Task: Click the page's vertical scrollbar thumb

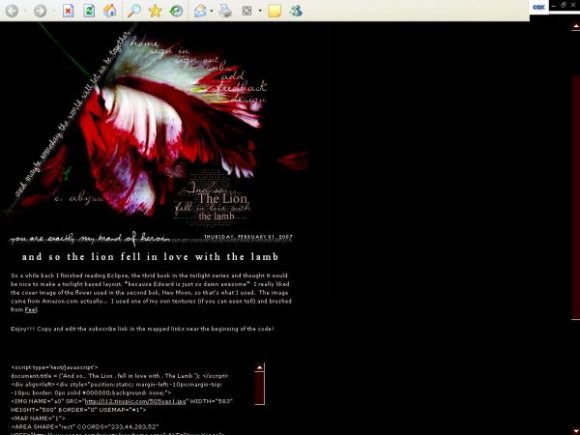Action: point(576,197)
